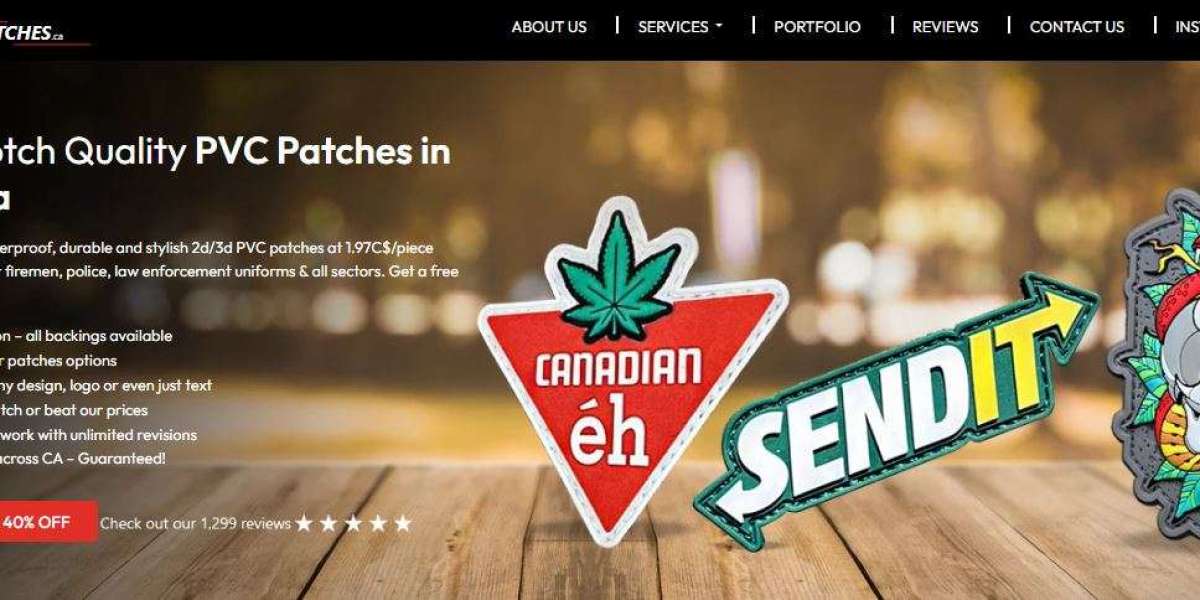Open the 1,299 reviews link
1200x600 pixels.
[195, 523]
